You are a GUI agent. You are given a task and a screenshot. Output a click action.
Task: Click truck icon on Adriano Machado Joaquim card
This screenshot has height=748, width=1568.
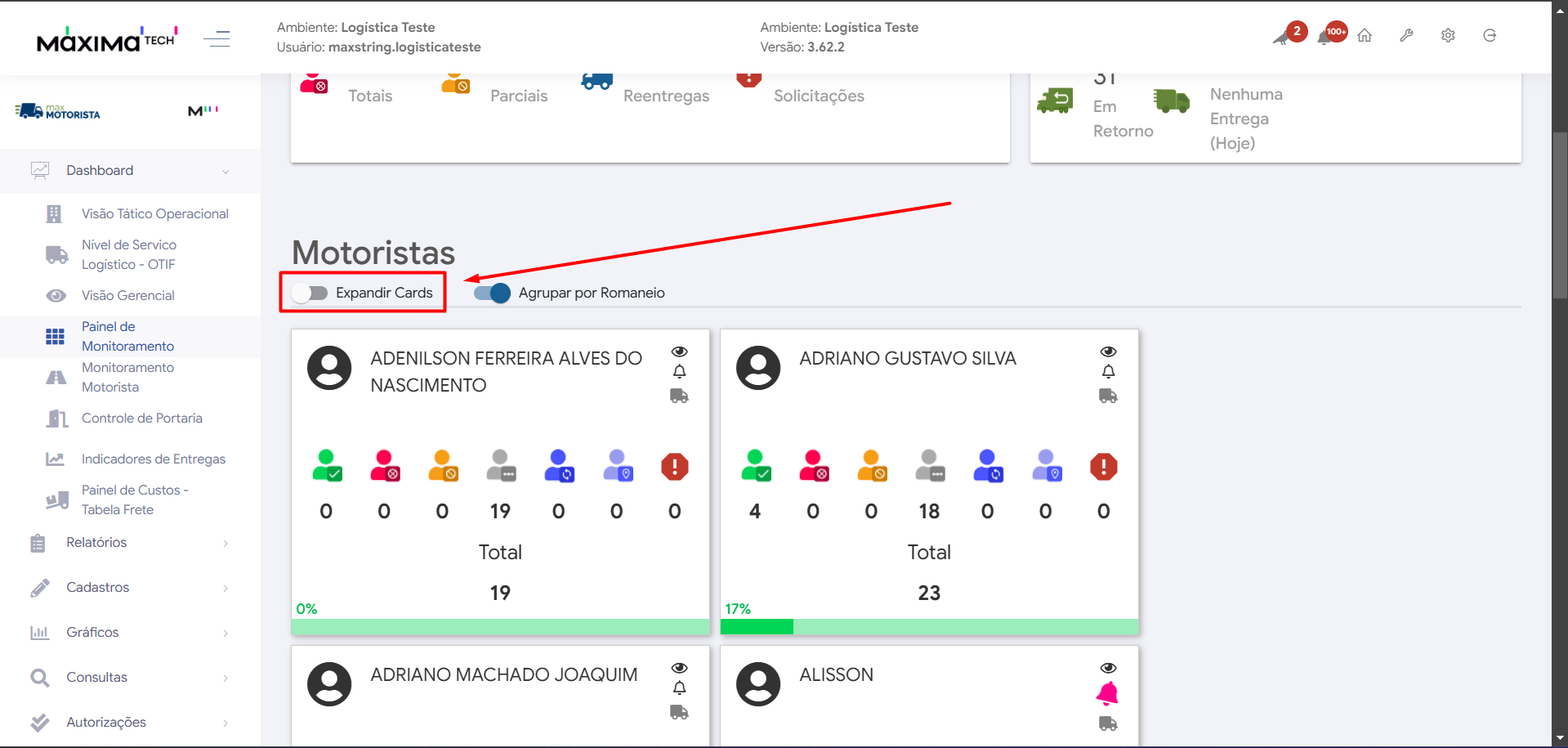[679, 713]
